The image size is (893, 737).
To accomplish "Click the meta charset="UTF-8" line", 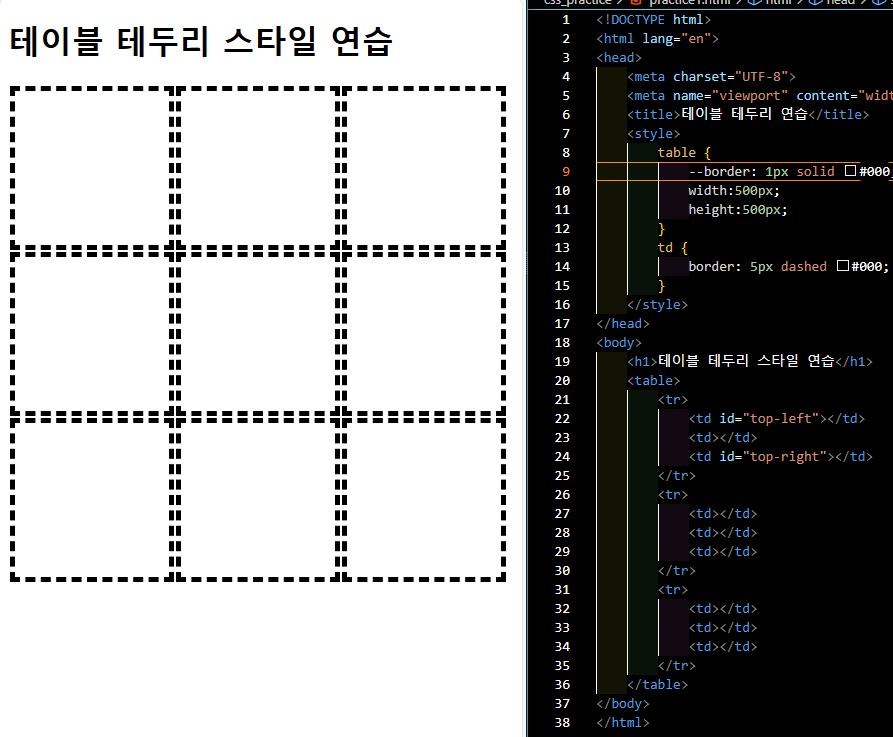I will [711, 76].
